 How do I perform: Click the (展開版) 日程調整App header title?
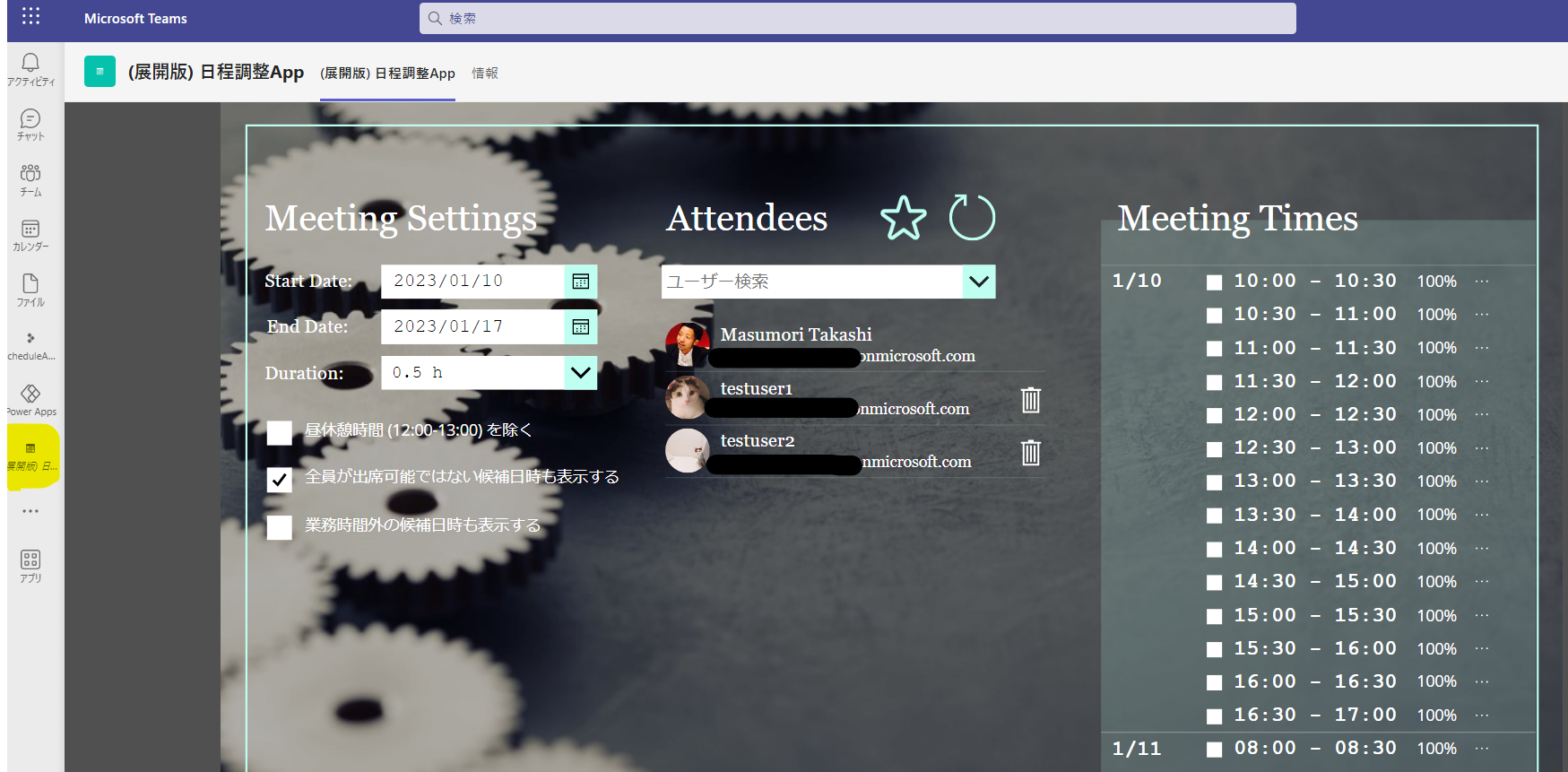pos(216,72)
